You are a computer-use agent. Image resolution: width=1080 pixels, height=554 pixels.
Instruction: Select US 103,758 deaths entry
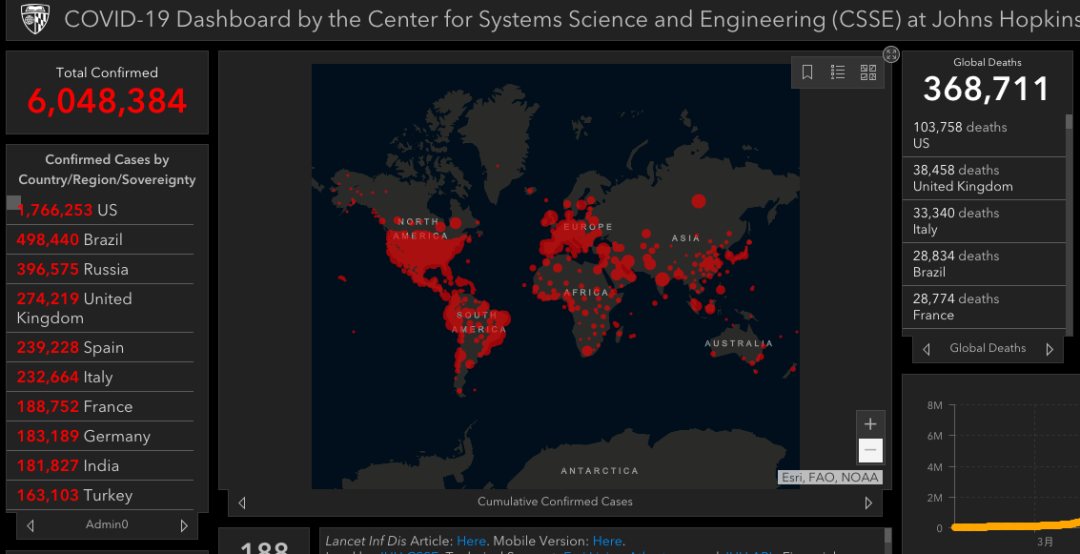click(x=984, y=135)
